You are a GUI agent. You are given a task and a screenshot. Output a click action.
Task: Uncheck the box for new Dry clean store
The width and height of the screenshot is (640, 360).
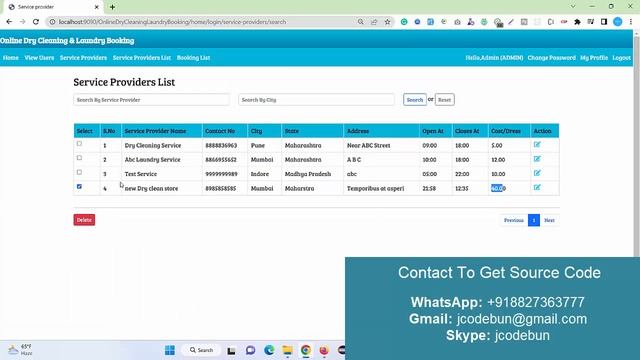(79, 186)
